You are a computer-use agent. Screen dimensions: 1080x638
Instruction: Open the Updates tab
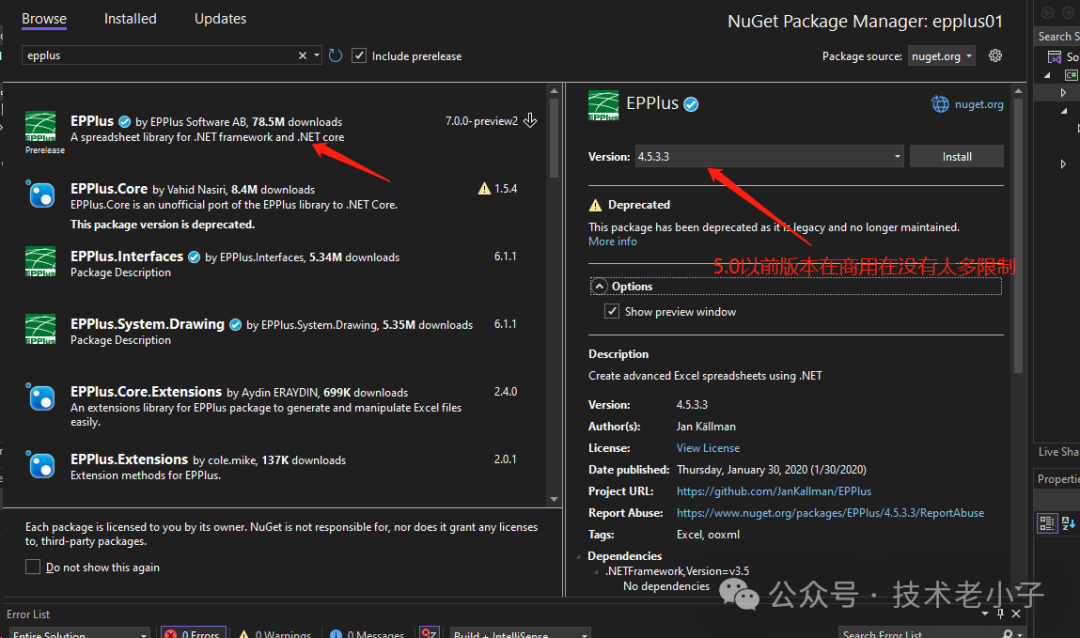coord(220,19)
